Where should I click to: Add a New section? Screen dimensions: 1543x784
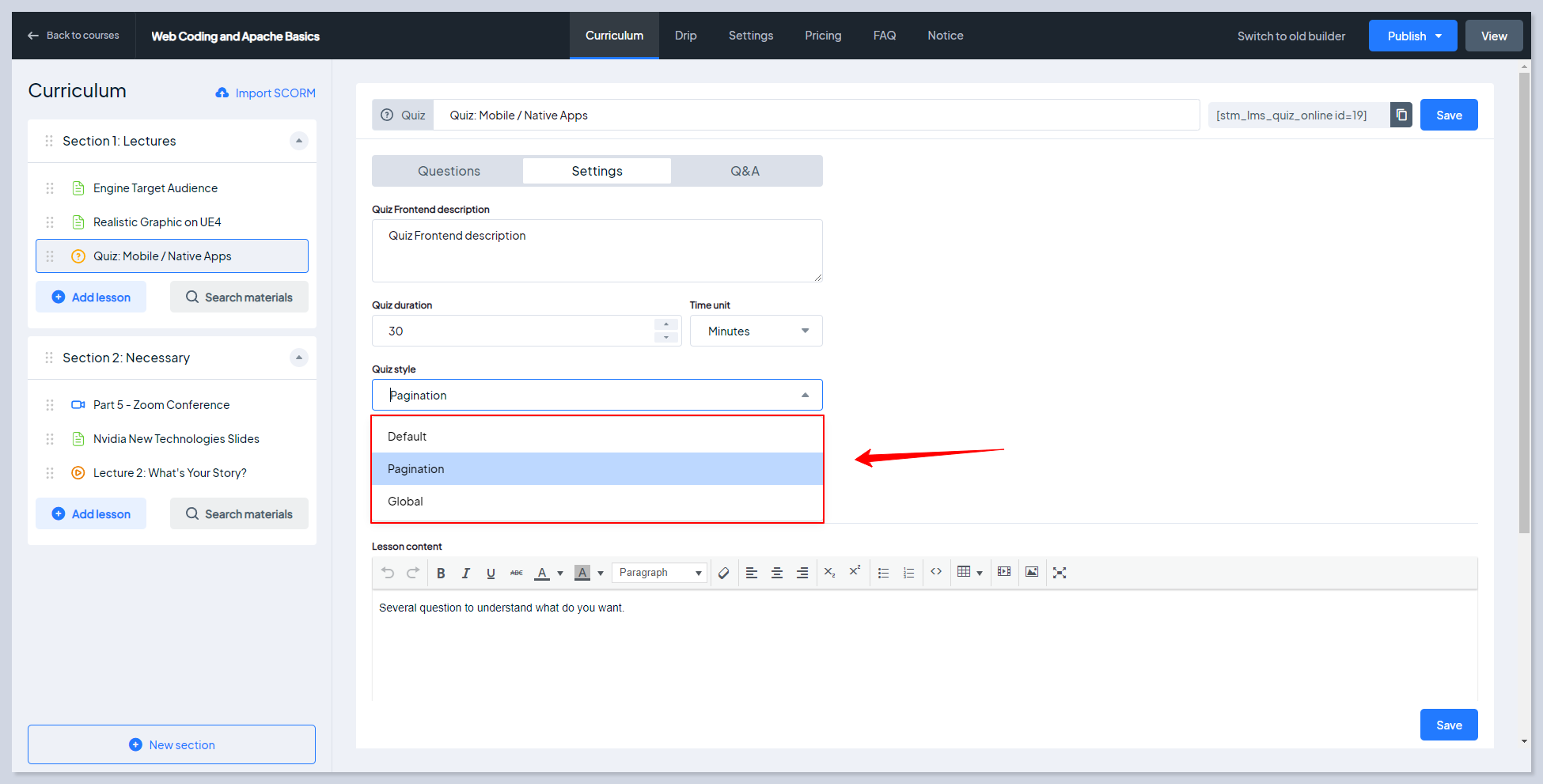[172, 744]
